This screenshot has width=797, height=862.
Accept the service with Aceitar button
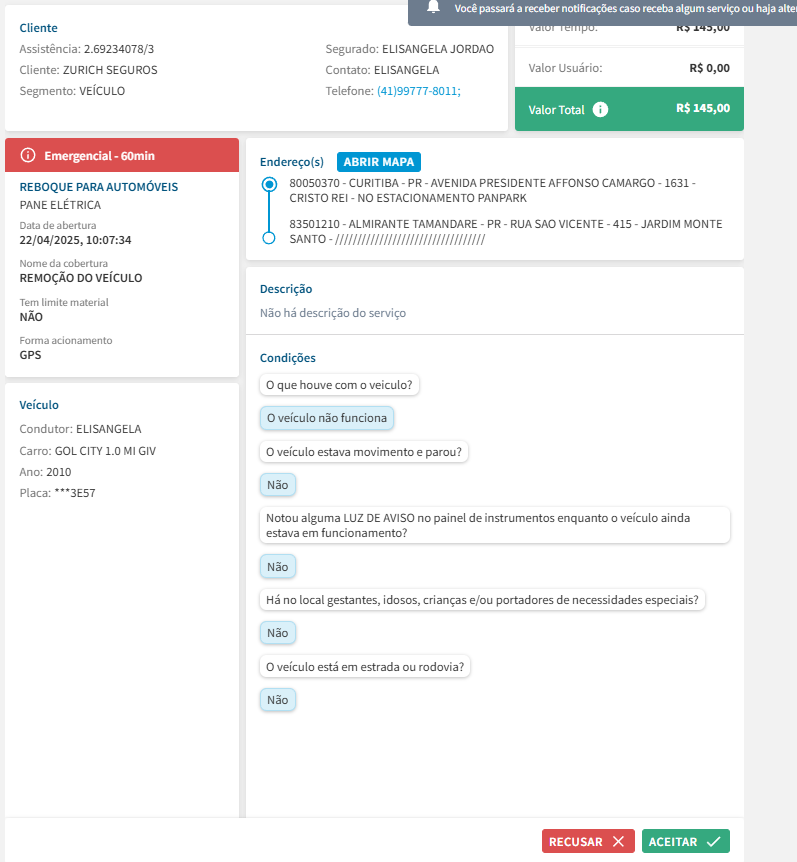tap(685, 842)
